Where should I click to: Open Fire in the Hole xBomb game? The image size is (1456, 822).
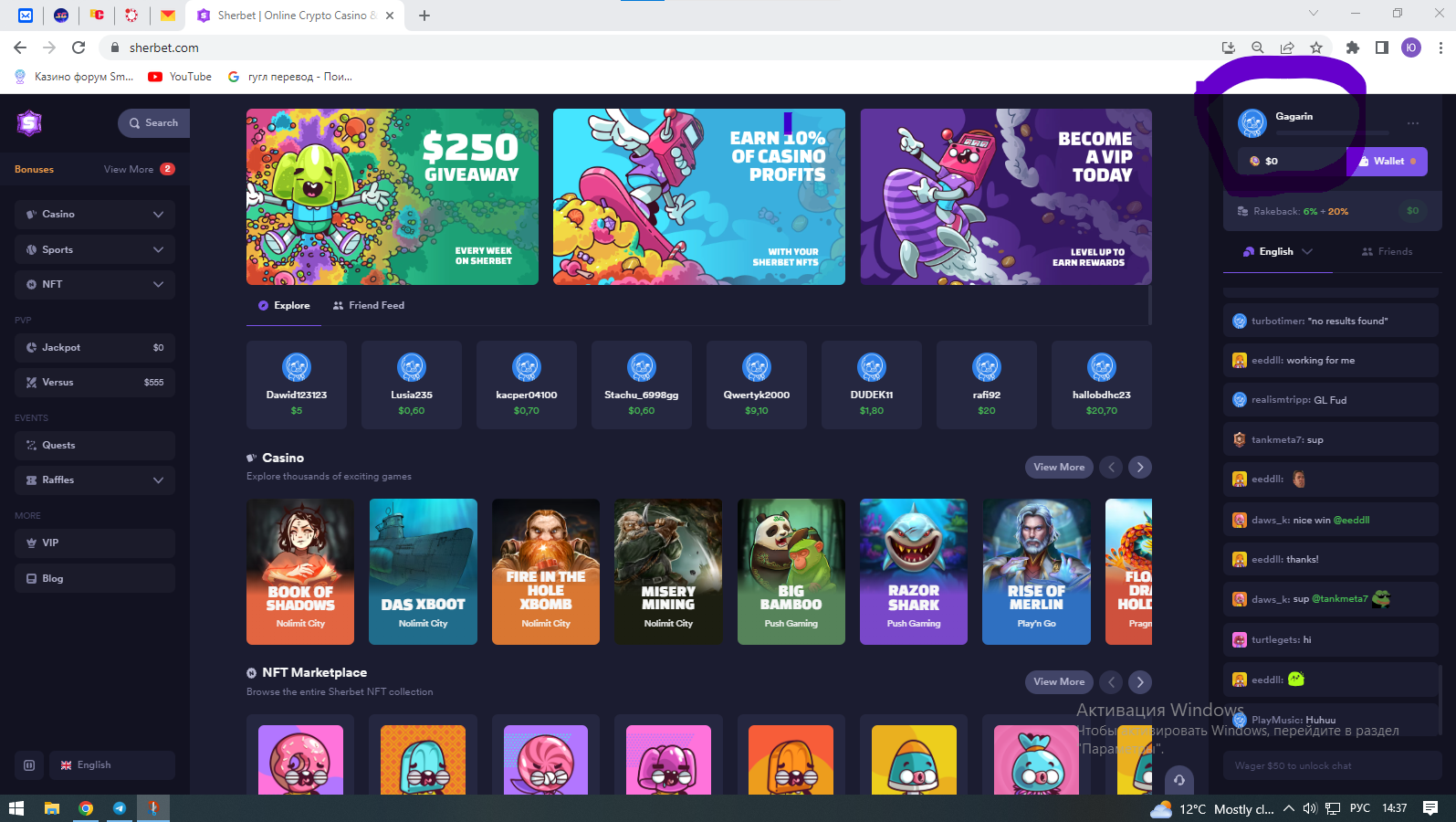(546, 572)
